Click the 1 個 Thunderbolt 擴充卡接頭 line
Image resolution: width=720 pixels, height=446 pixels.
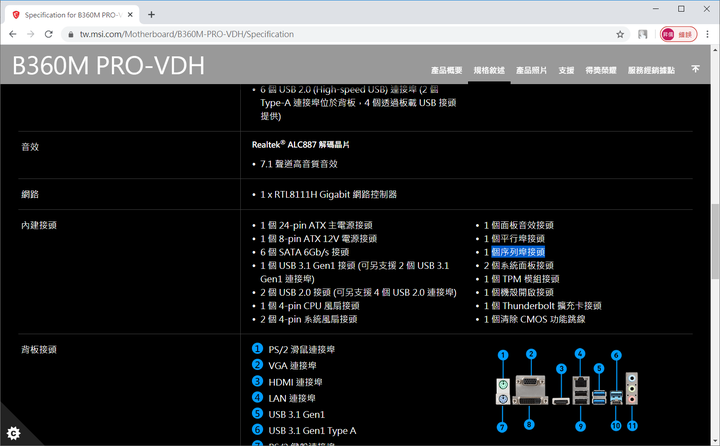543,306
